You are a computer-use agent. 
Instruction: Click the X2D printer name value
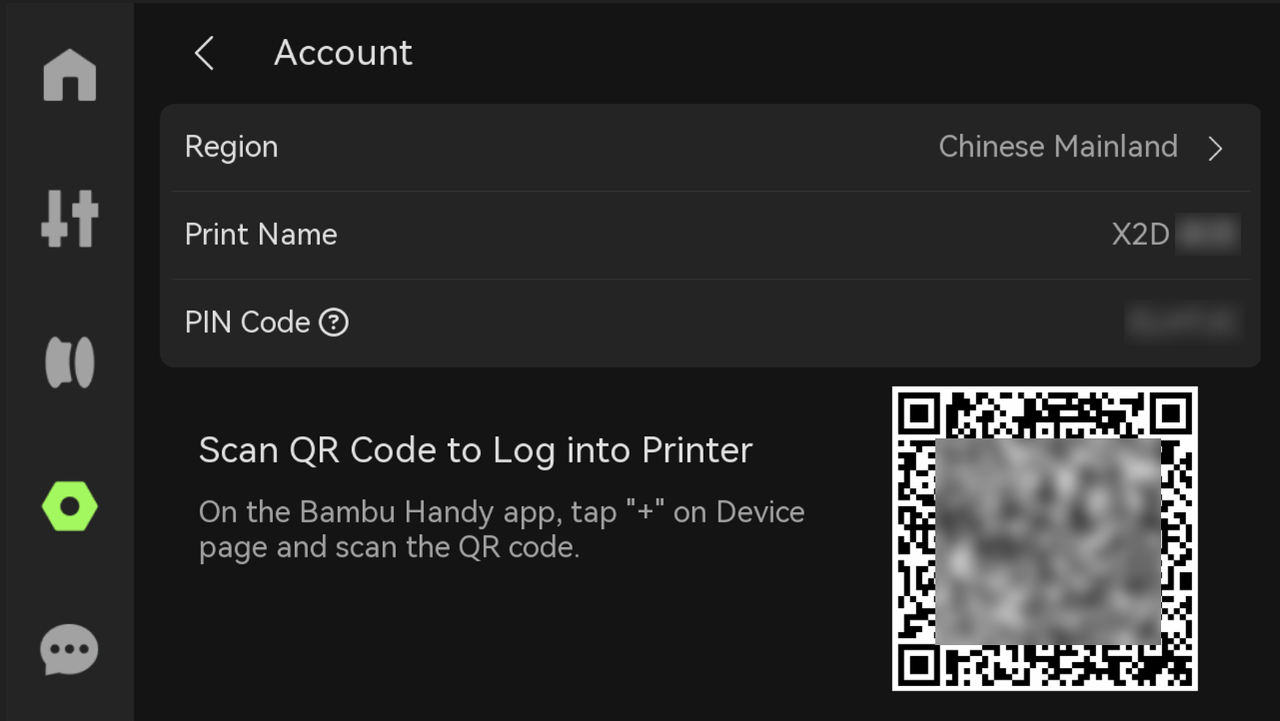click(1176, 234)
